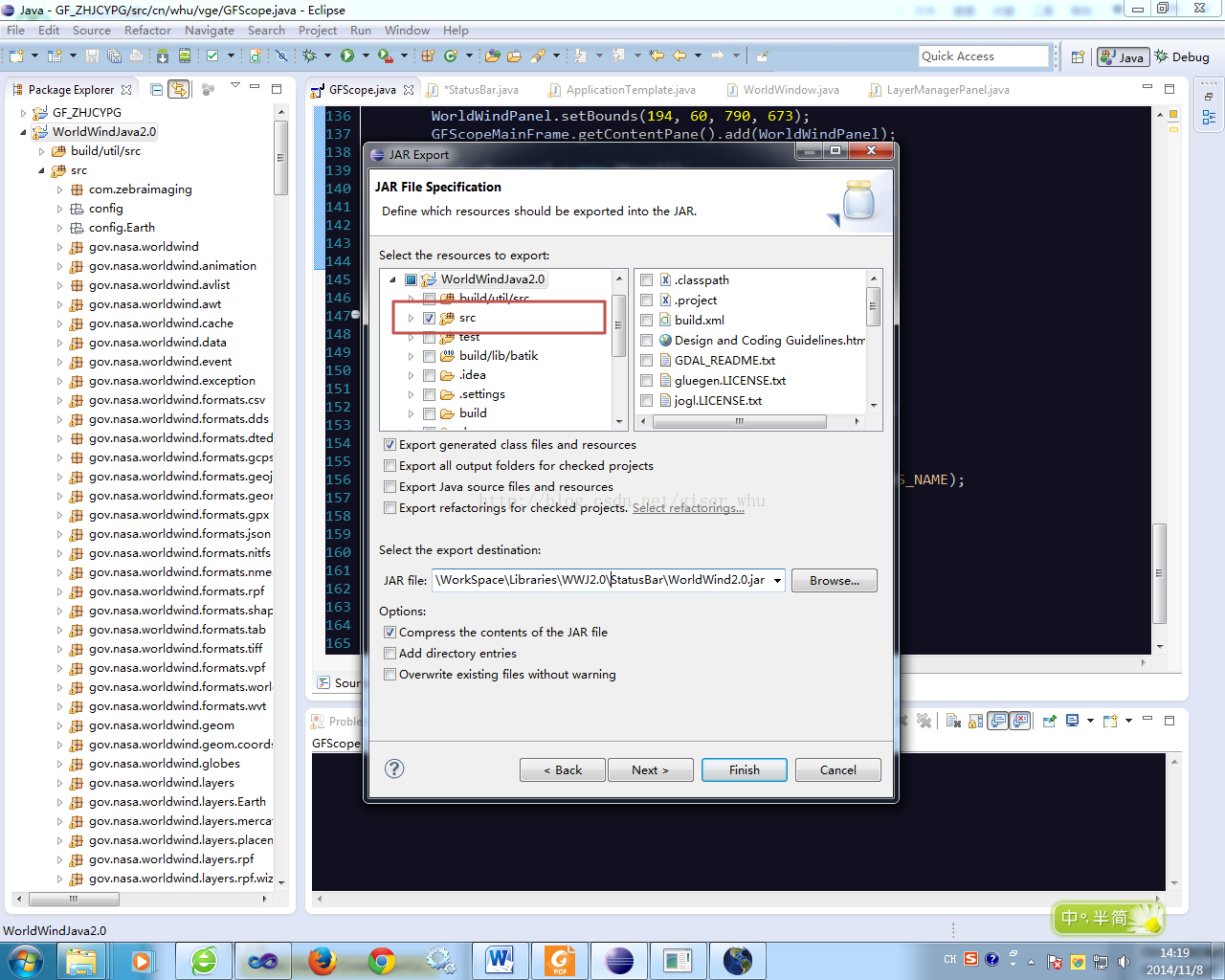Toggle Export generated class files and resources
The image size is (1225, 980).
pos(390,445)
